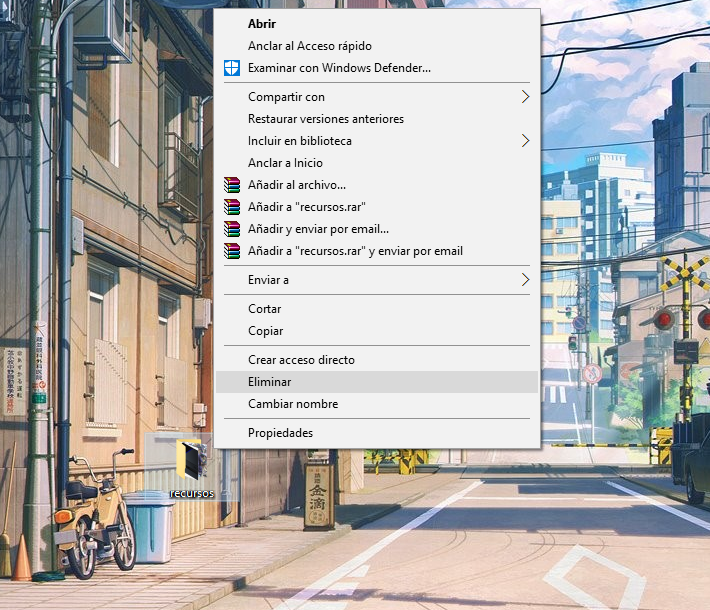
Task: Open the 'Enviar a' entry
Action: (377, 280)
